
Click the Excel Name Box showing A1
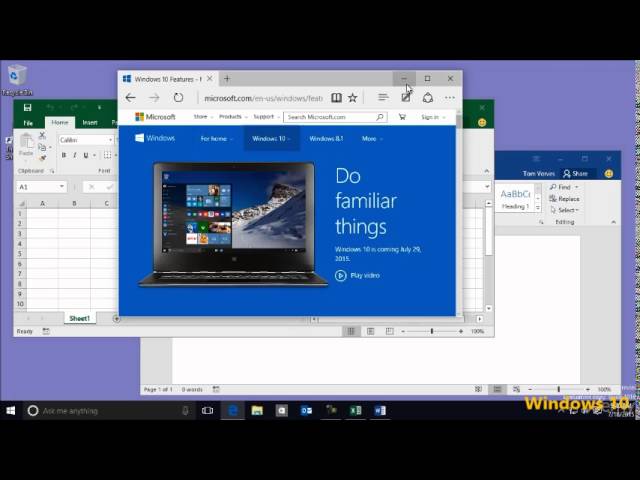click(41, 187)
